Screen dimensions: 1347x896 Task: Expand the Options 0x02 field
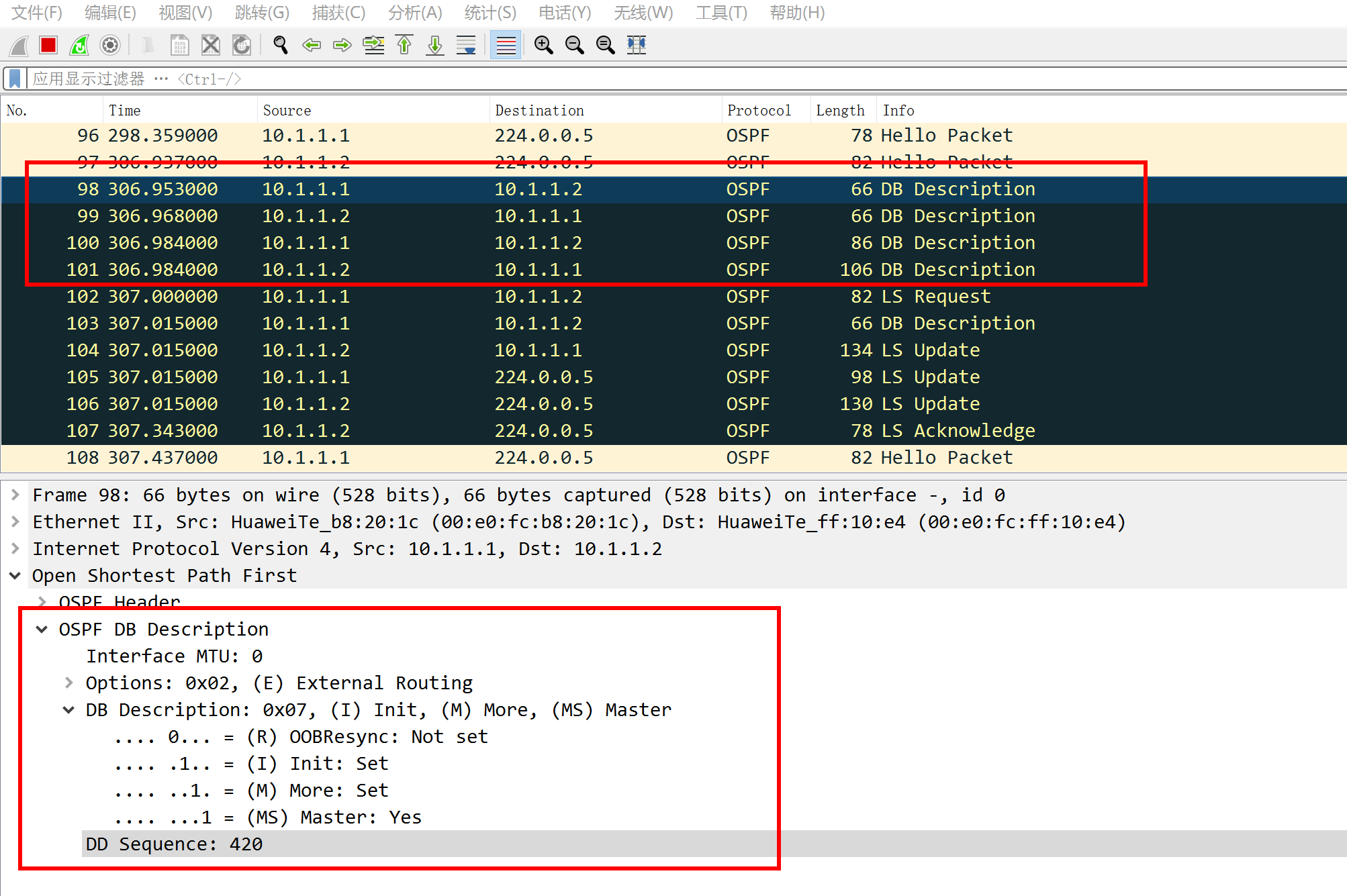(x=68, y=683)
